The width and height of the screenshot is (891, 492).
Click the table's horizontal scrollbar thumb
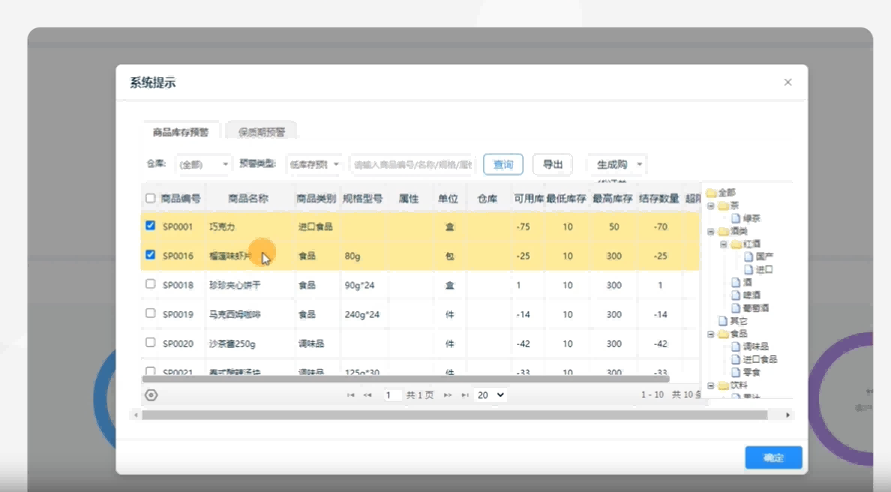(x=406, y=378)
